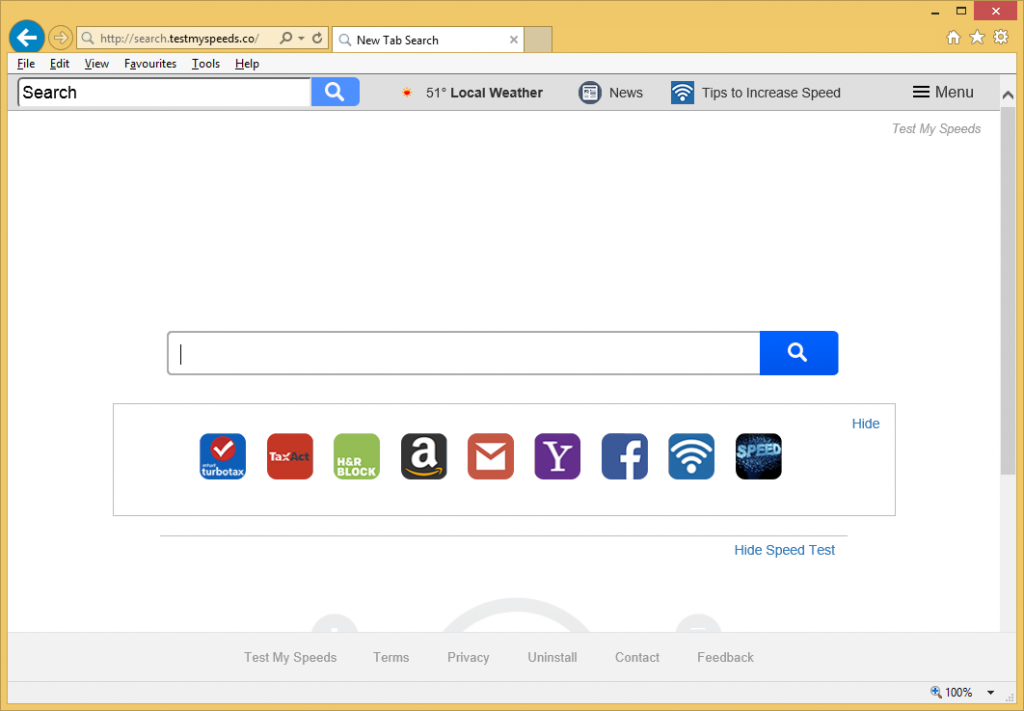Open the Edit menu
The height and width of the screenshot is (711, 1024).
click(59, 63)
